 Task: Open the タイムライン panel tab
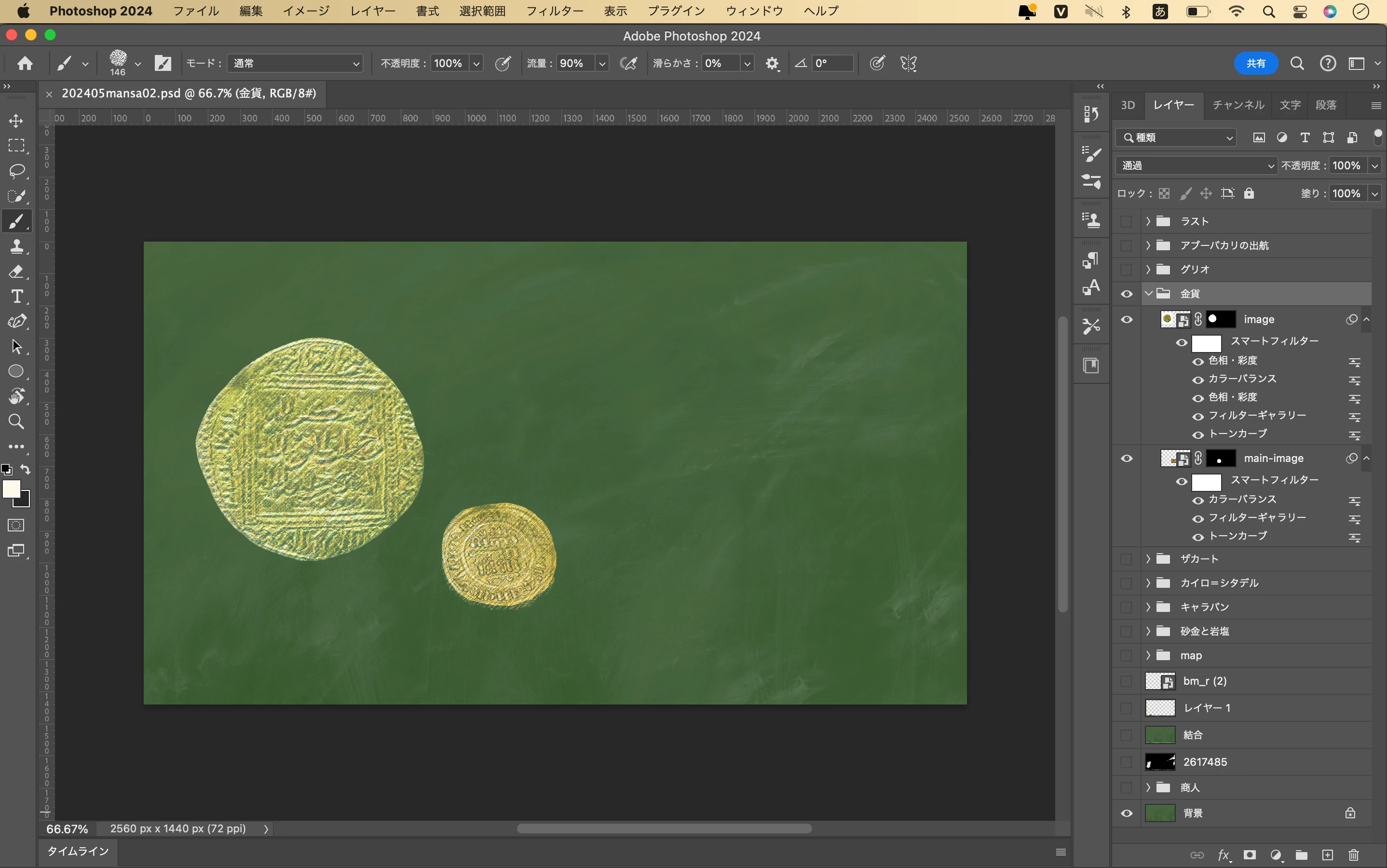coord(78,851)
